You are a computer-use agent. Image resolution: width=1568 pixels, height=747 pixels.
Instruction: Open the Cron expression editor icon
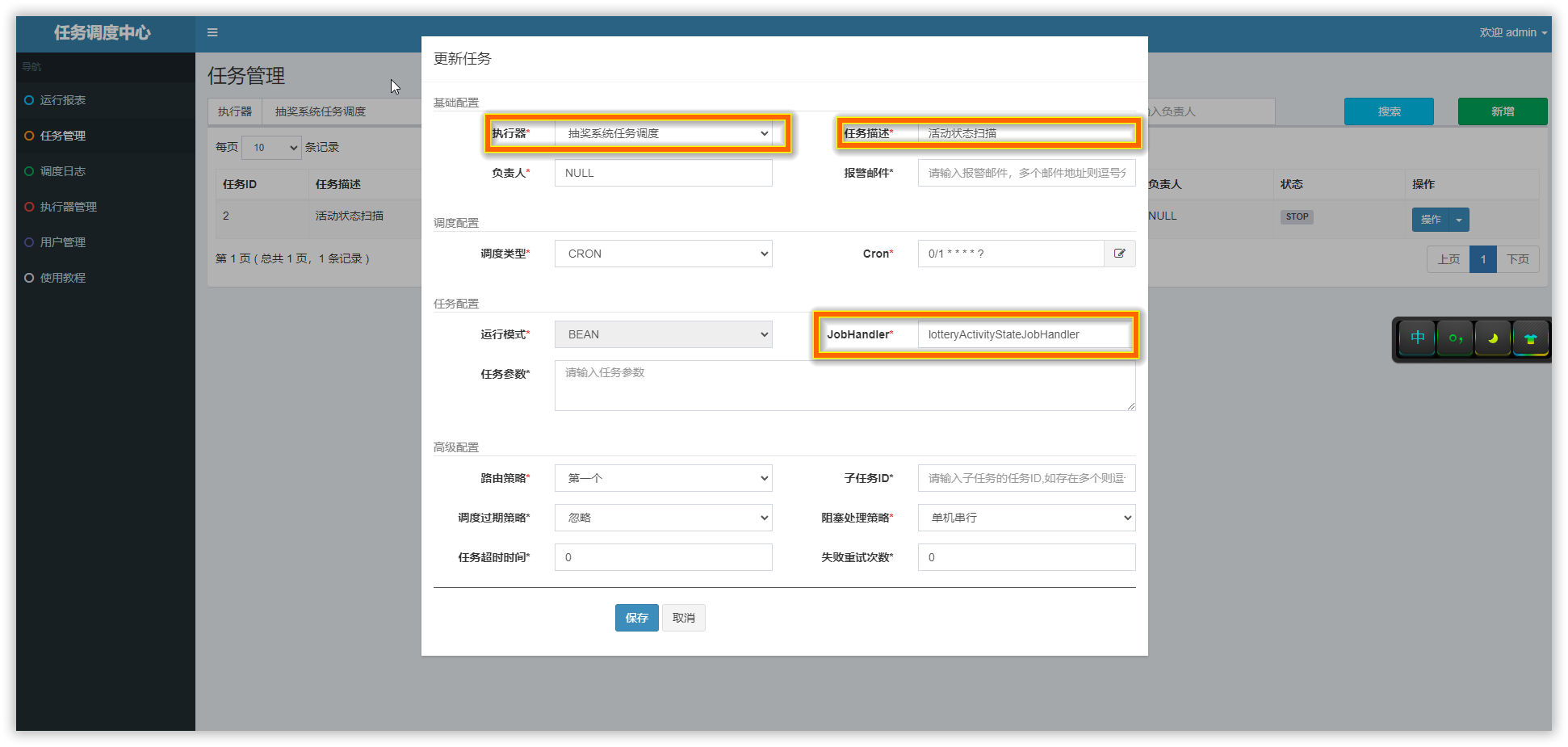point(1119,254)
